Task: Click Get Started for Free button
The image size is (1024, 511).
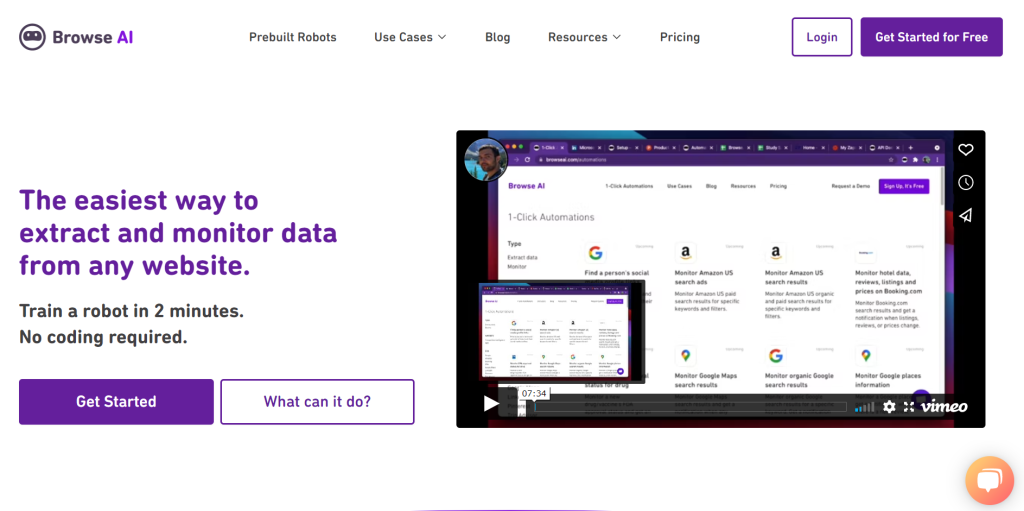Action: coord(931,37)
